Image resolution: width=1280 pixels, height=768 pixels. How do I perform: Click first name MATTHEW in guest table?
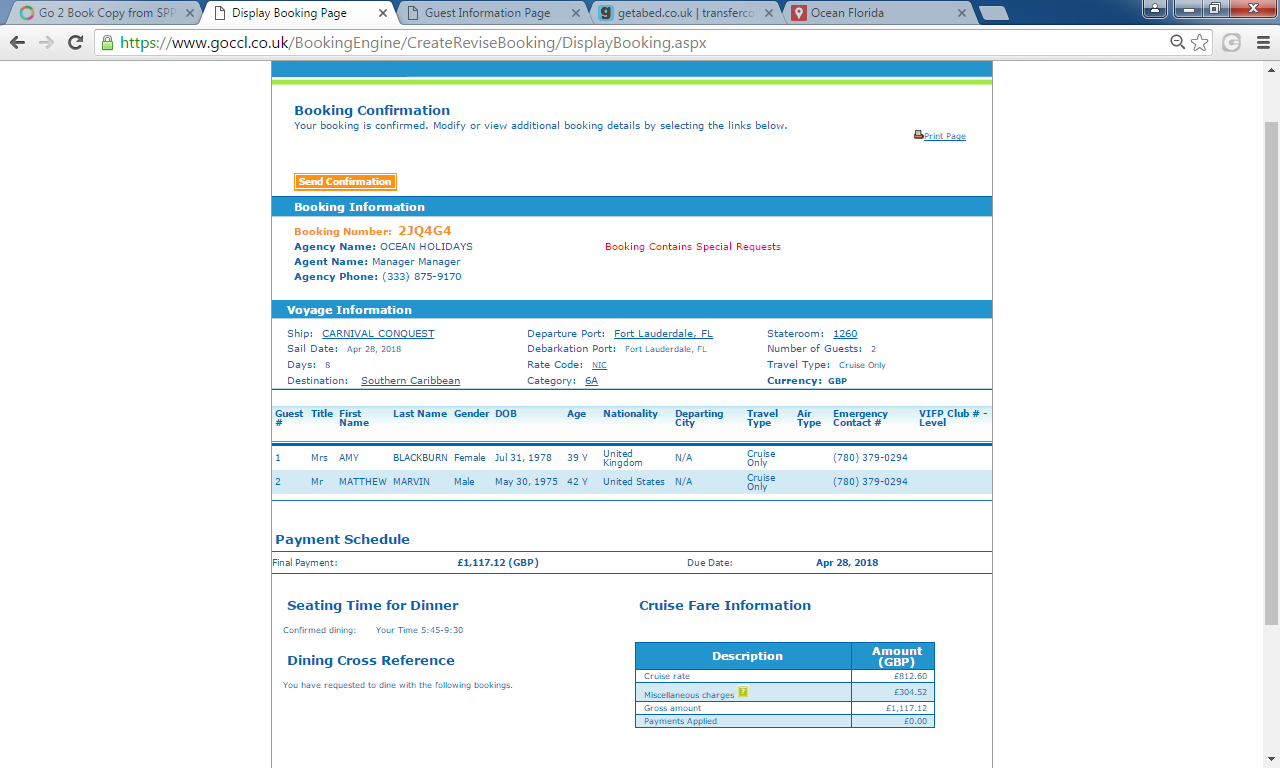click(x=363, y=482)
